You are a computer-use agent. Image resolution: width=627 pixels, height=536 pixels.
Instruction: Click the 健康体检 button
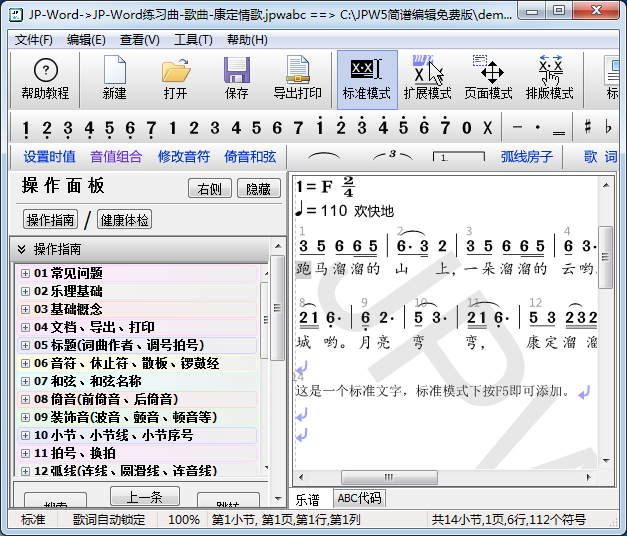(x=124, y=220)
